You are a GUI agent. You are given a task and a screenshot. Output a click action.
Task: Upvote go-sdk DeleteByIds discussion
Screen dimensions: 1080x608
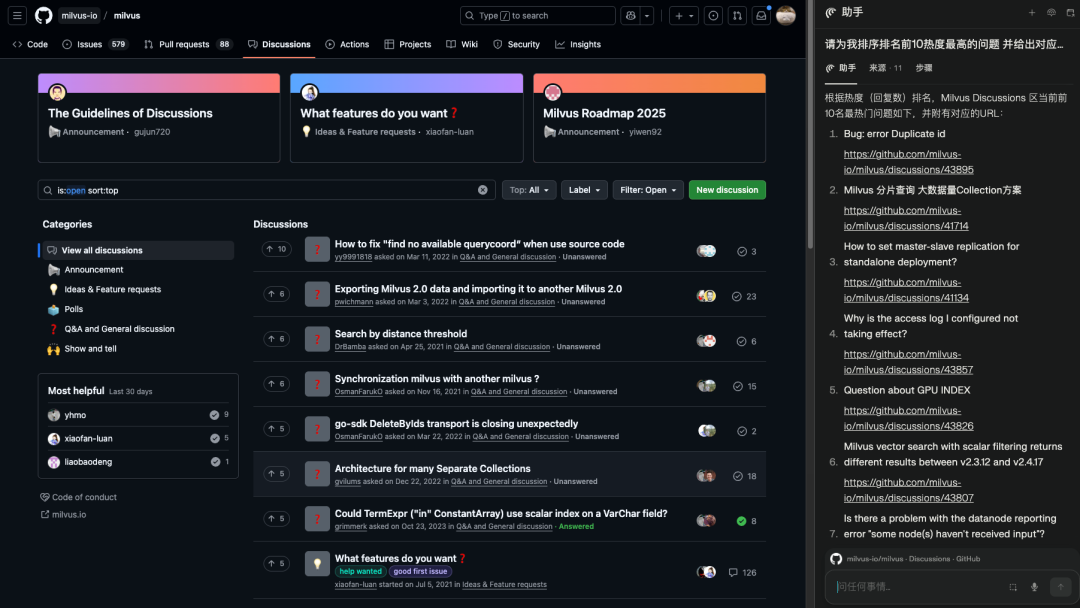pos(276,428)
